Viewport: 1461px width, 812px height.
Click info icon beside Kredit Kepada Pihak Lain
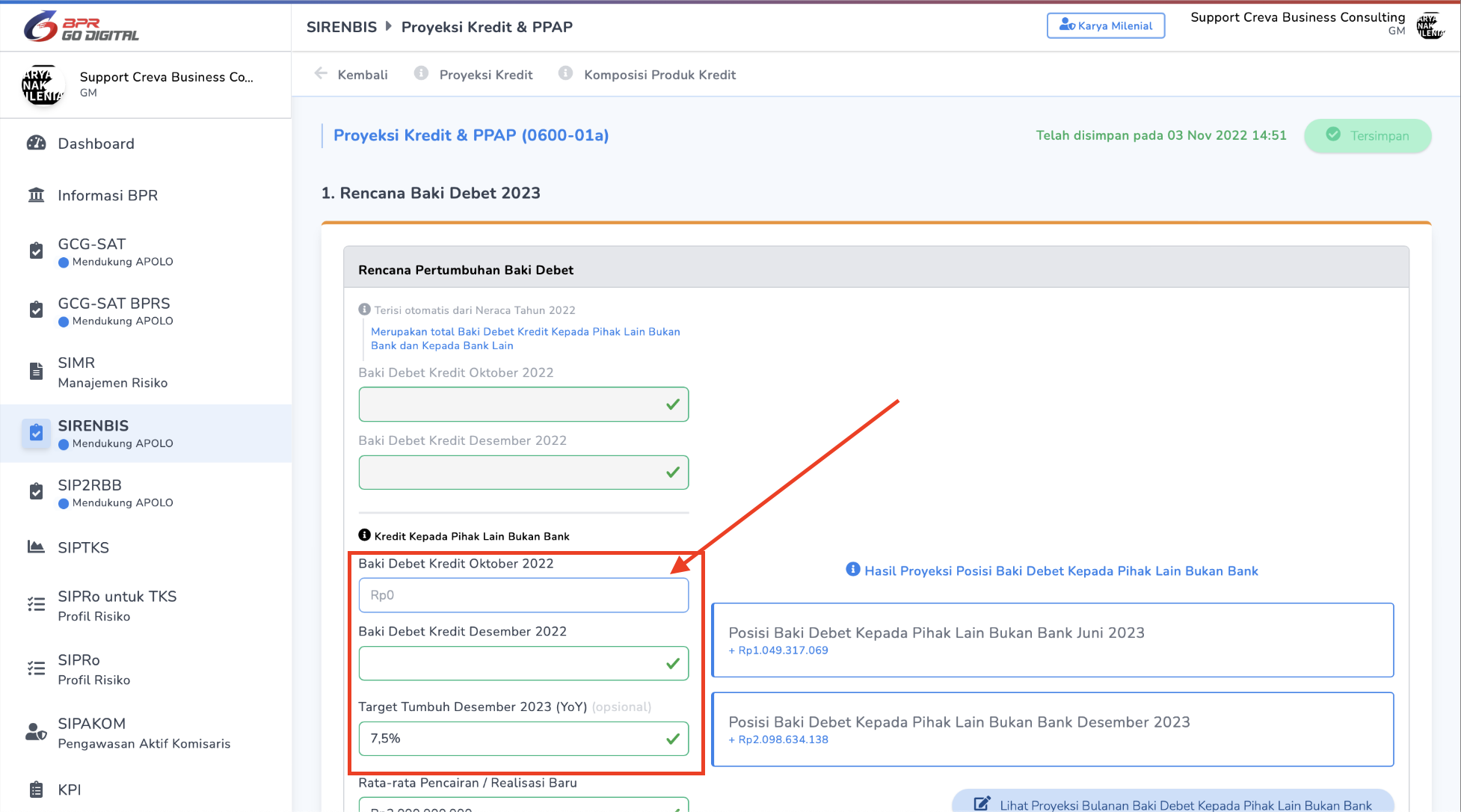pyautogui.click(x=365, y=535)
